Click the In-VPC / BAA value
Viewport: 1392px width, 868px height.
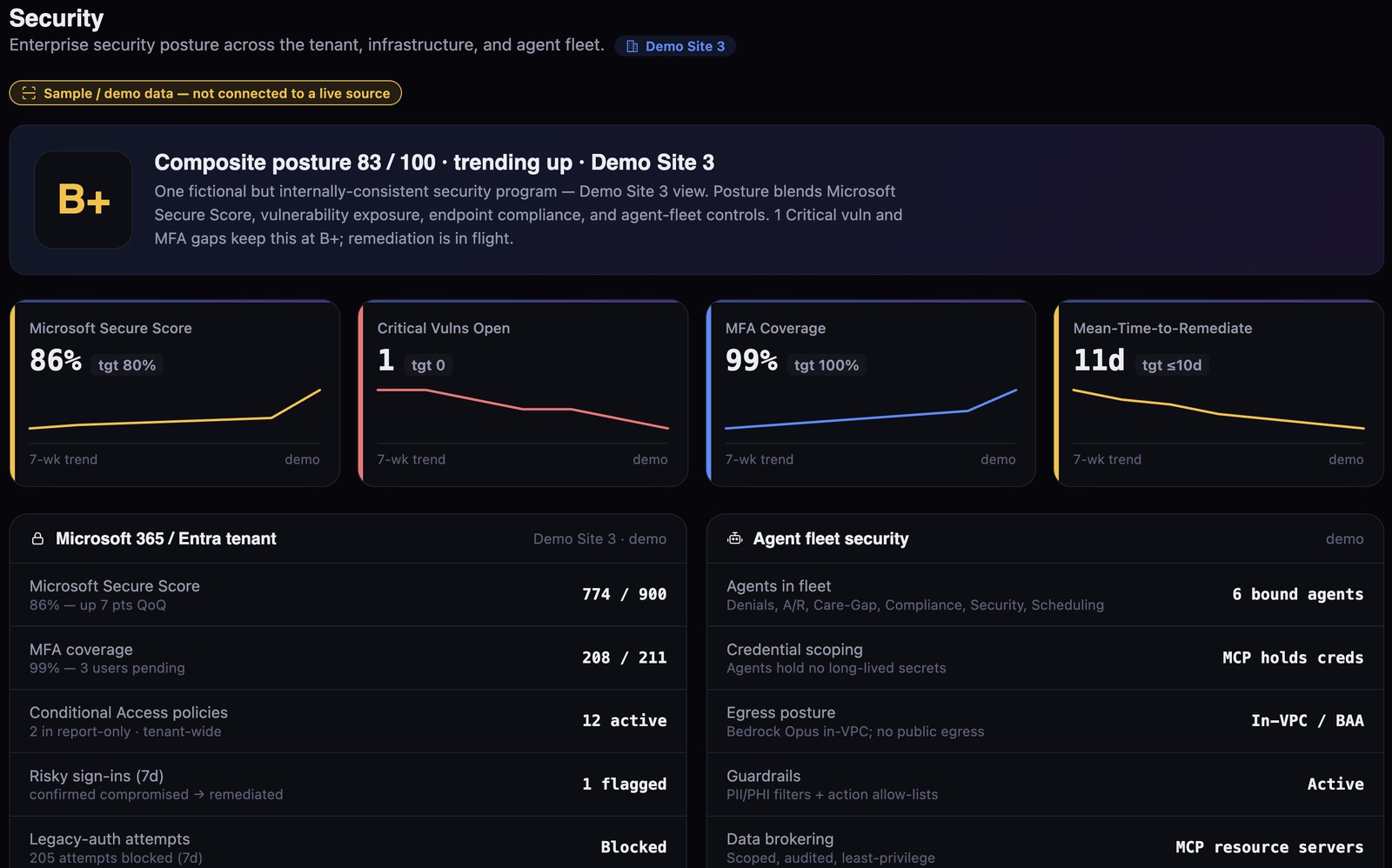1308,720
